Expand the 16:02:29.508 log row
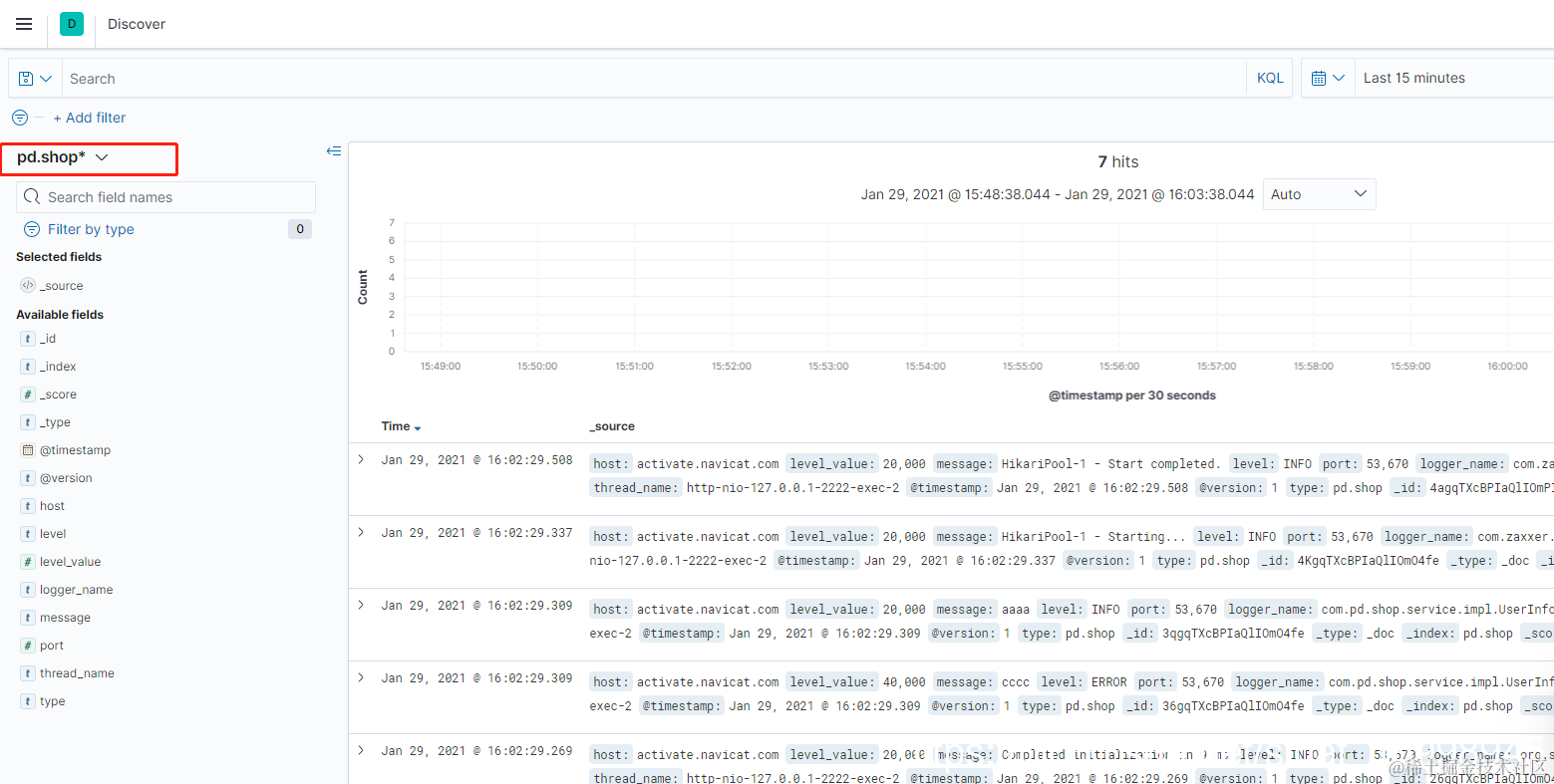Image resolution: width=1554 pixels, height=784 pixels. (361, 459)
